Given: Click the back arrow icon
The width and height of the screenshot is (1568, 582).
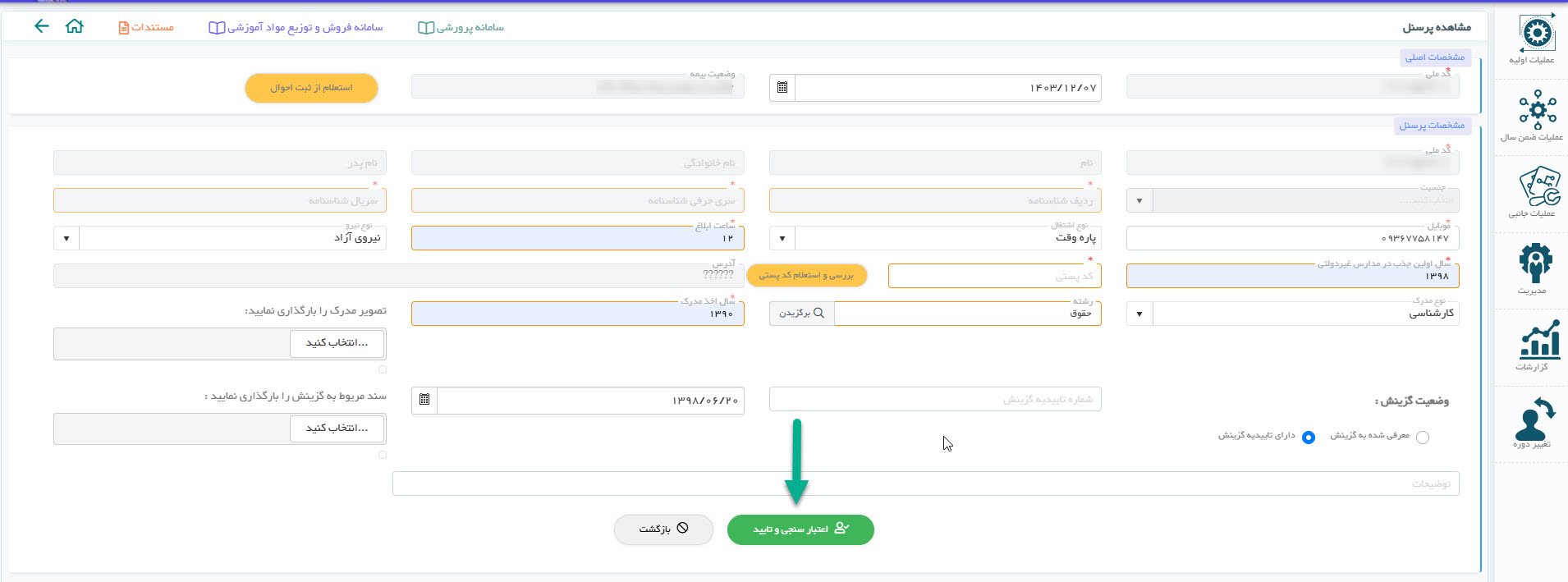Looking at the screenshot, I should tap(41, 26).
